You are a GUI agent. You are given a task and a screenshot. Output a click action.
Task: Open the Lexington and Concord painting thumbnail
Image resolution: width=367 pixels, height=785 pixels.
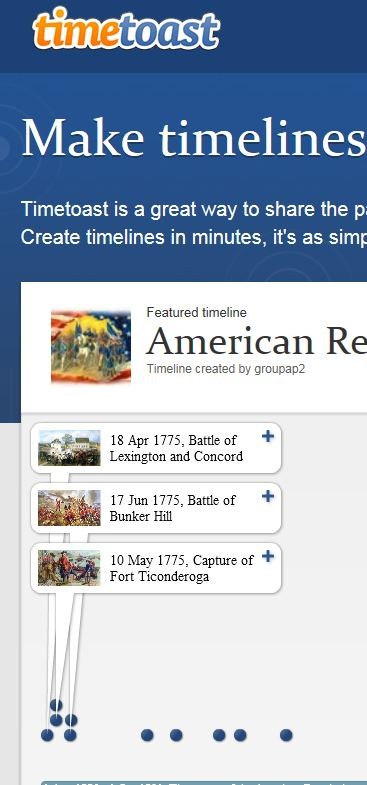(x=69, y=448)
